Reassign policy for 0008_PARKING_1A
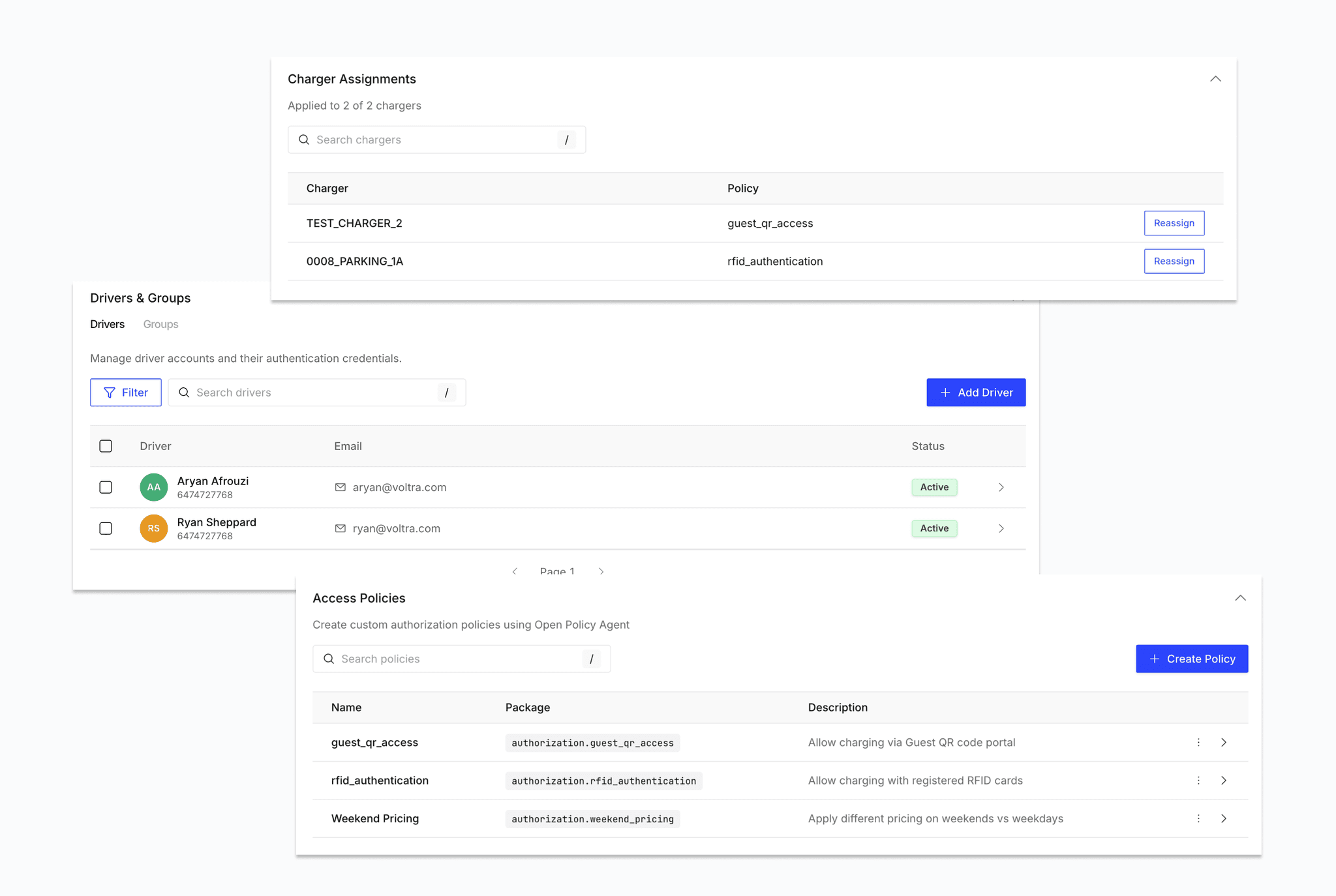The image size is (1336, 896). coord(1174,261)
